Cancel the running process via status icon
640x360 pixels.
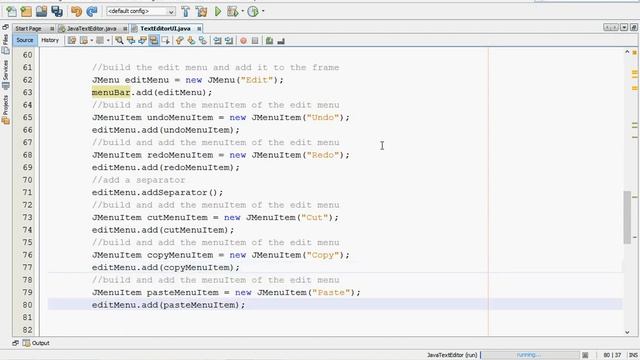(585, 355)
